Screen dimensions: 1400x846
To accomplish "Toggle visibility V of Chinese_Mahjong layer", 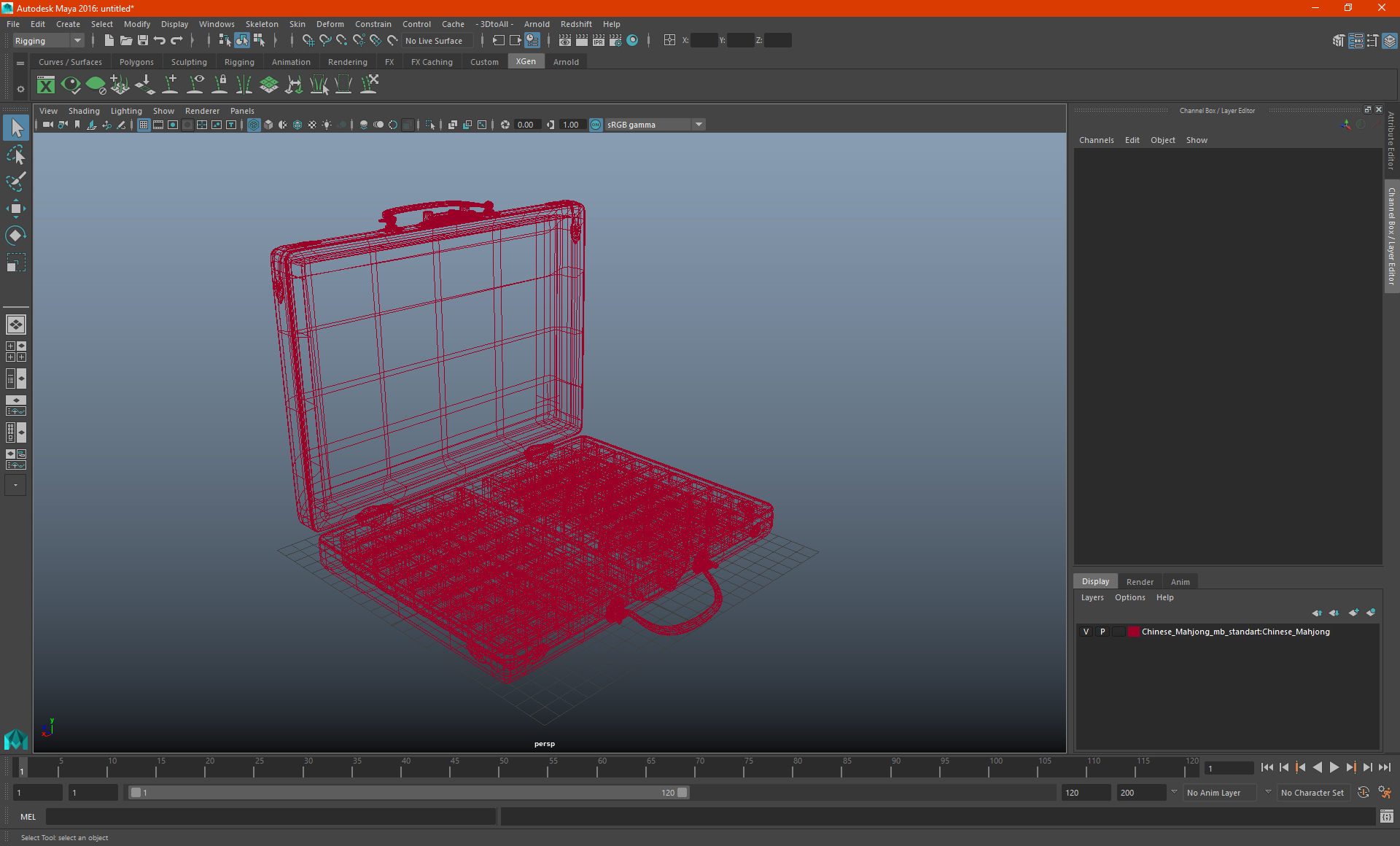I will (1086, 632).
